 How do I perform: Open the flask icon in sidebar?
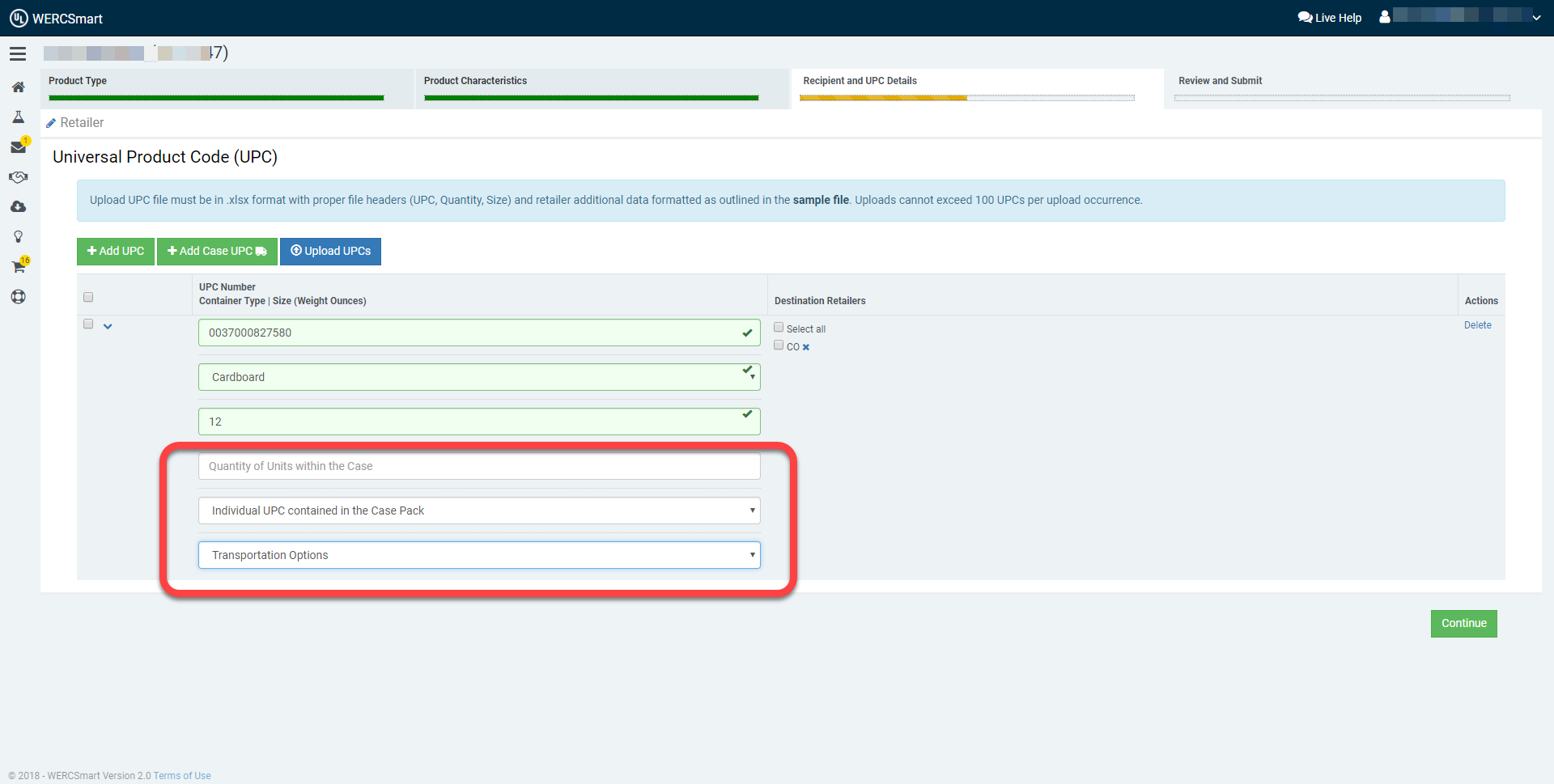(18, 117)
